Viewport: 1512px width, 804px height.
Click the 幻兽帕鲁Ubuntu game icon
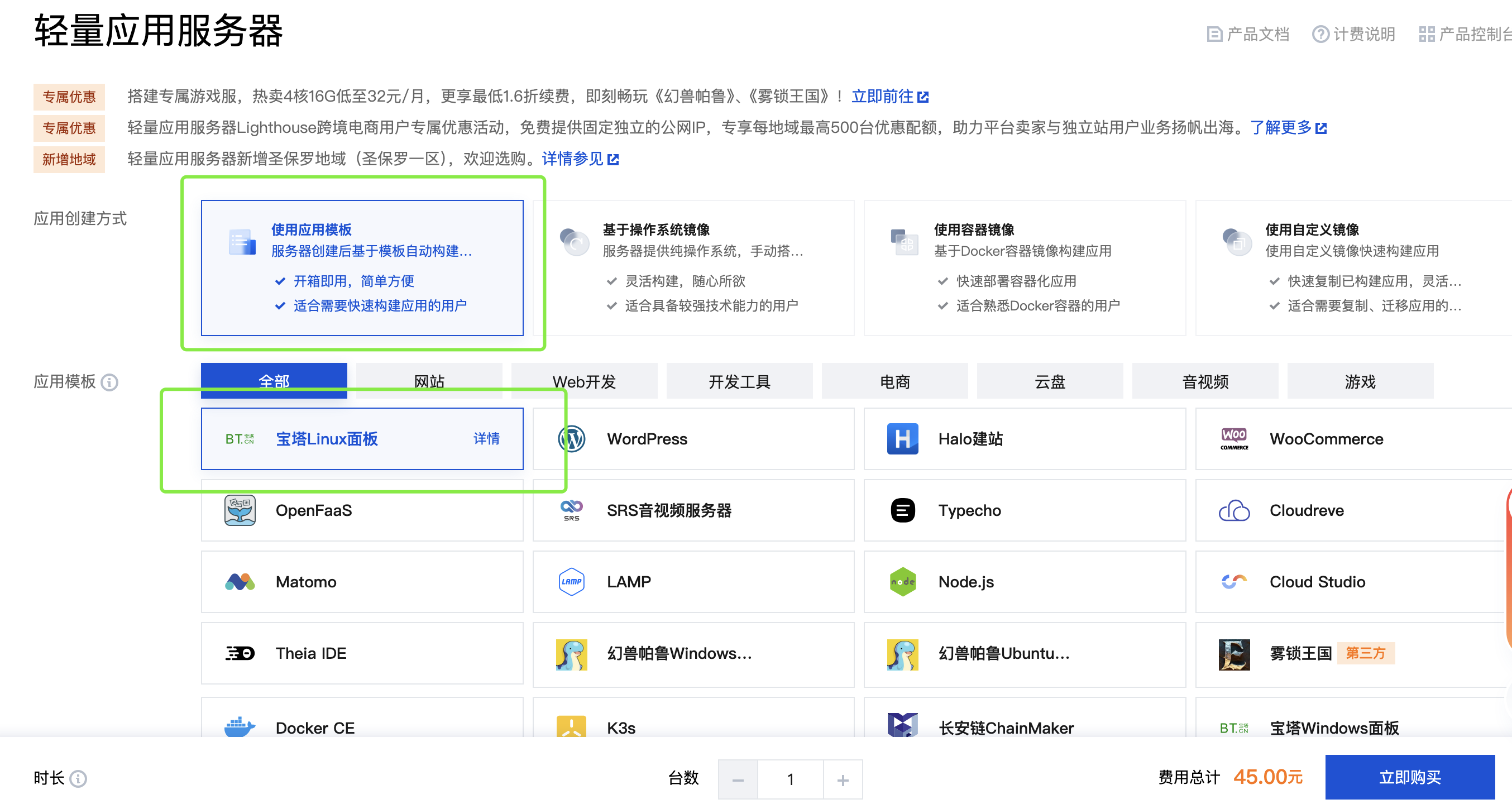pyautogui.click(x=902, y=654)
